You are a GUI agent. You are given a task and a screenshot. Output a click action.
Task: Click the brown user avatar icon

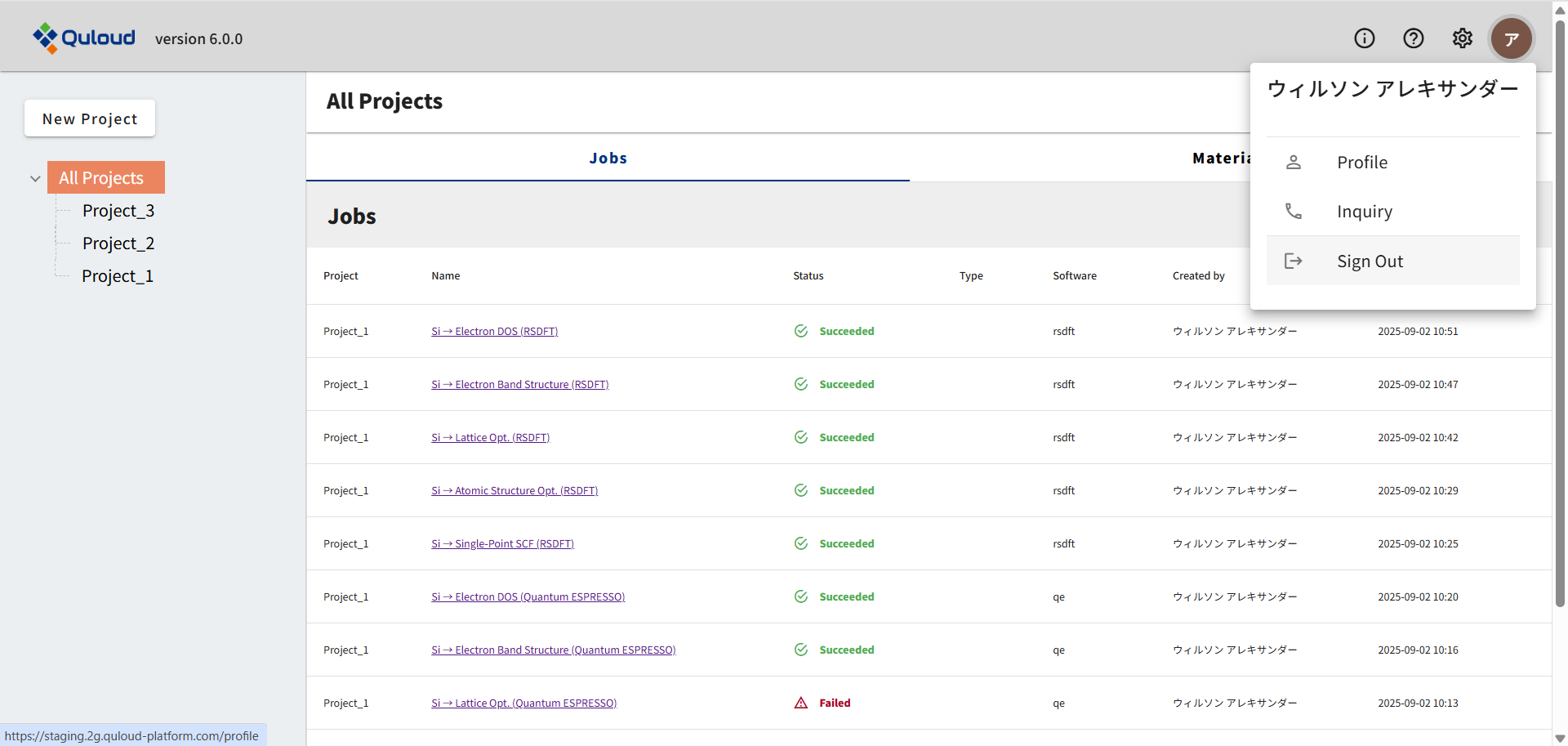[x=1511, y=38]
